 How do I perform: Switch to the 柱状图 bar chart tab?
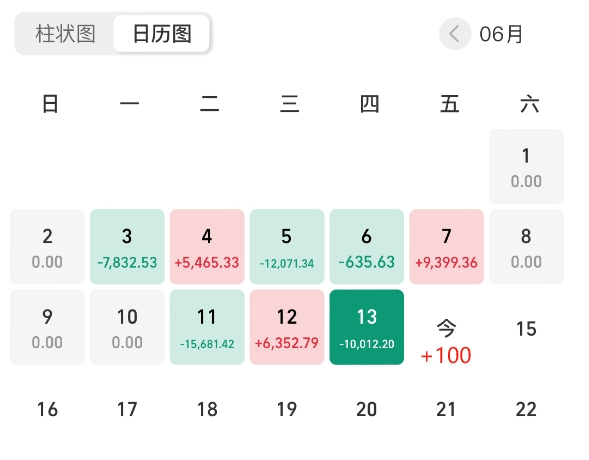pyautogui.click(x=65, y=34)
